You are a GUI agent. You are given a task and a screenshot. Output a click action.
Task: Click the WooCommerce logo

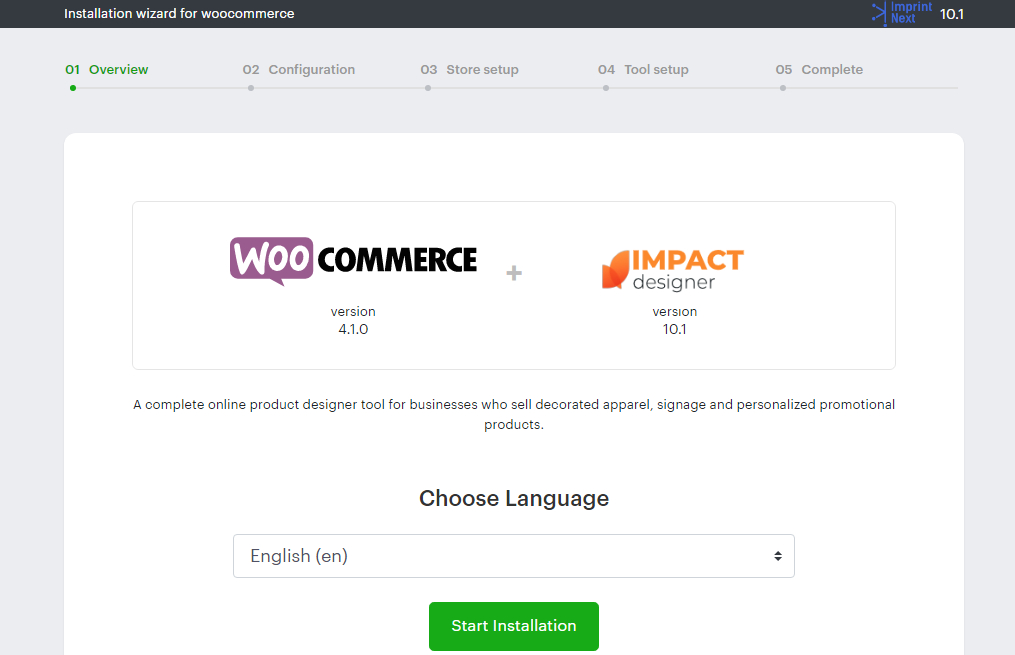pyautogui.click(x=353, y=260)
